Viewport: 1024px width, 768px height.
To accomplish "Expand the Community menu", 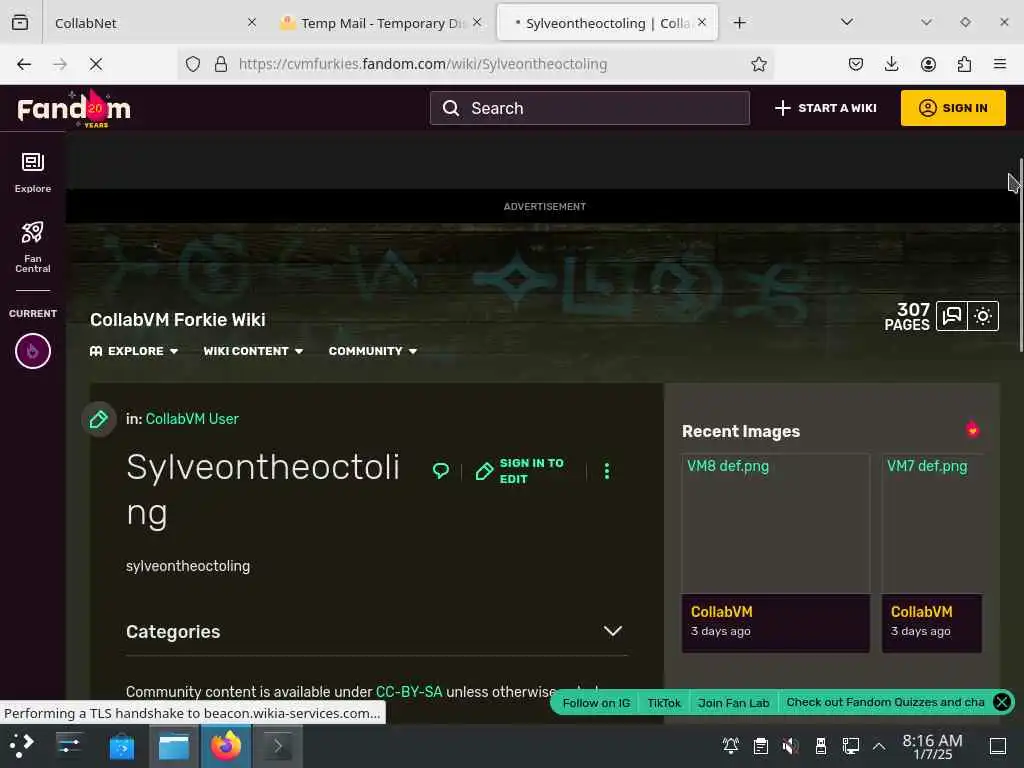I will pos(372,351).
